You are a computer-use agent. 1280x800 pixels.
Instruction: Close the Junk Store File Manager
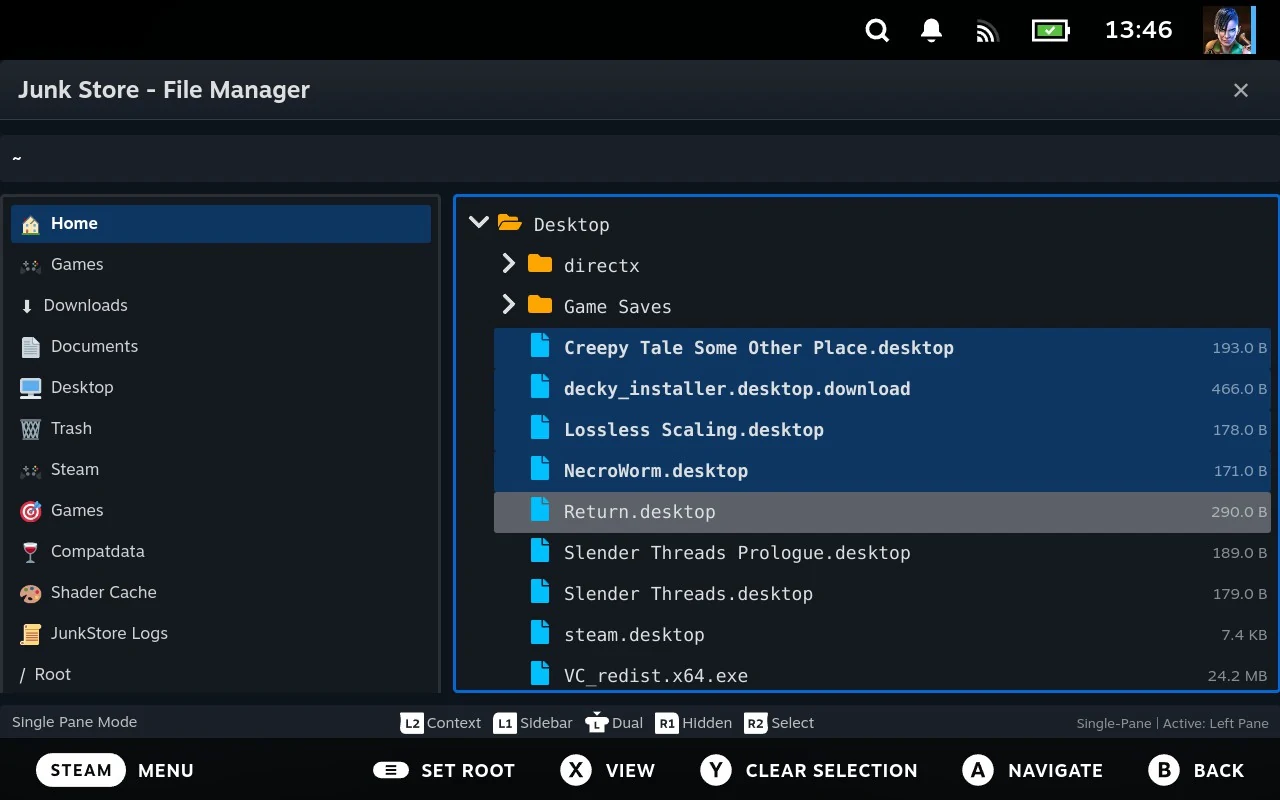click(x=1241, y=90)
